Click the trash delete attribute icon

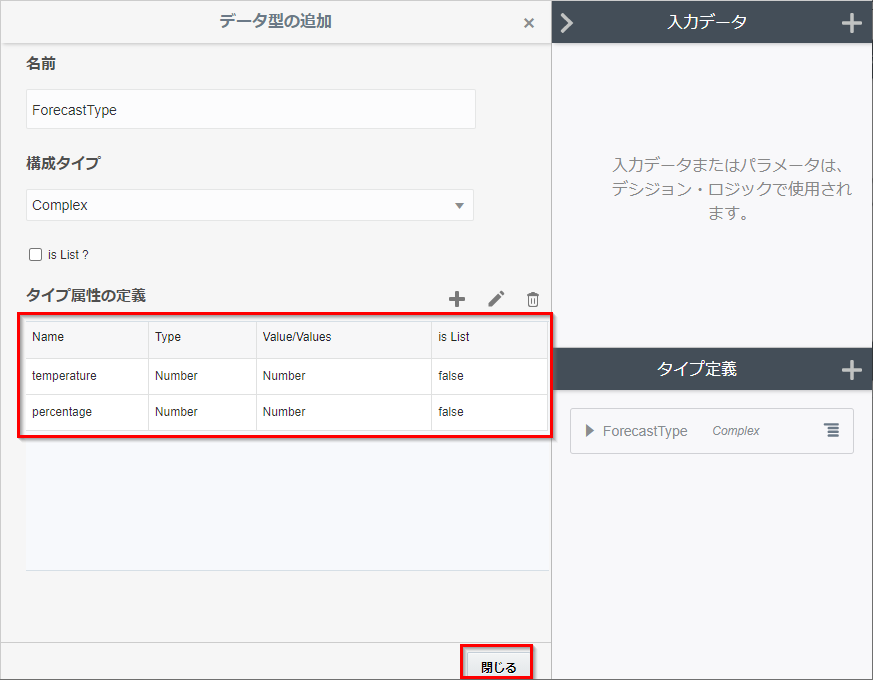pyautogui.click(x=533, y=299)
